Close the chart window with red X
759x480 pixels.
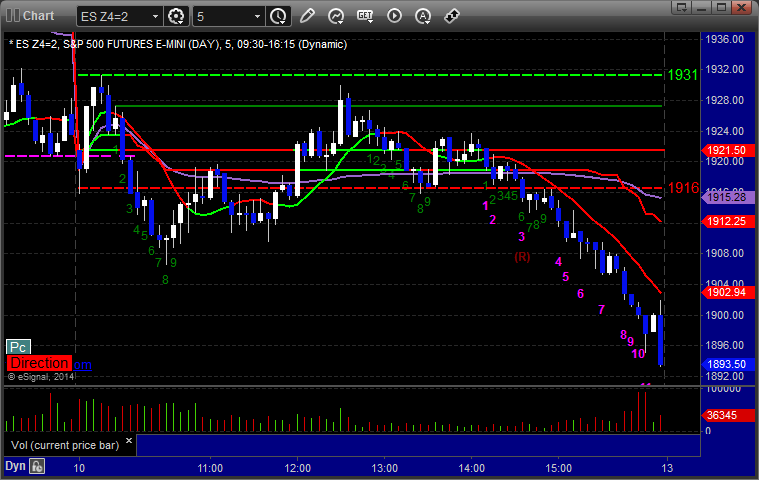742,7
